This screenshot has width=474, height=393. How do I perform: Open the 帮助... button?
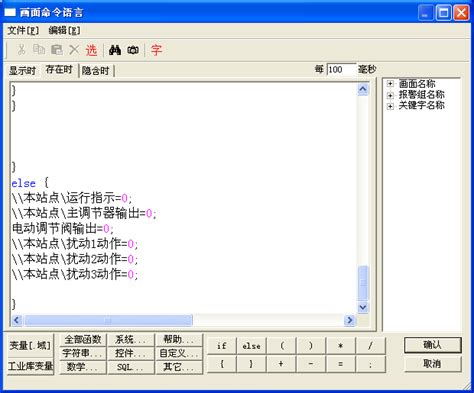click(x=179, y=340)
